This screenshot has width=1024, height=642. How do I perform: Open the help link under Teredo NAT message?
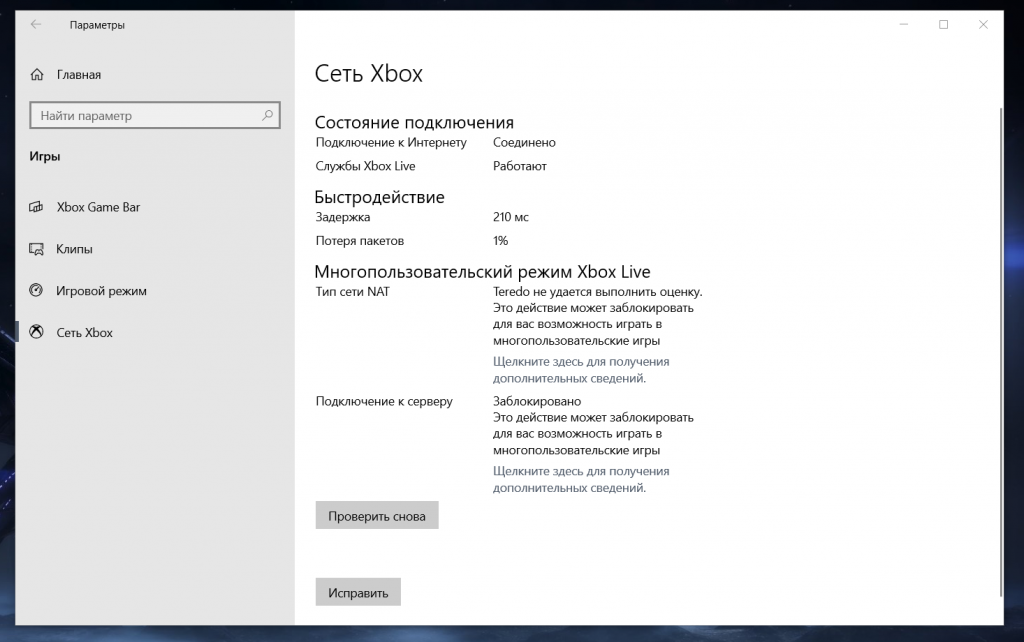(x=581, y=370)
